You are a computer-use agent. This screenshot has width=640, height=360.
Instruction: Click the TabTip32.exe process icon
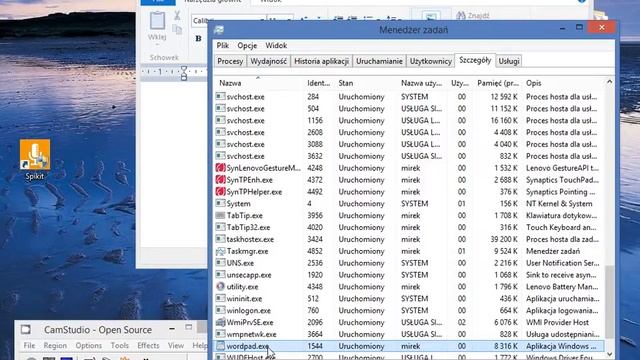coord(220,227)
